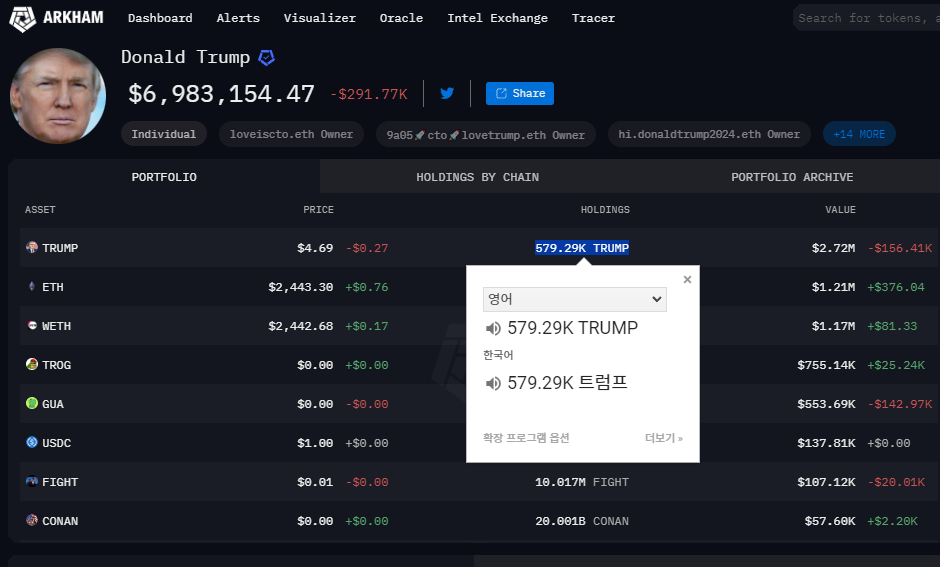940x567 pixels.
Task: Click the TRUMP token icon
Action: pos(32,248)
